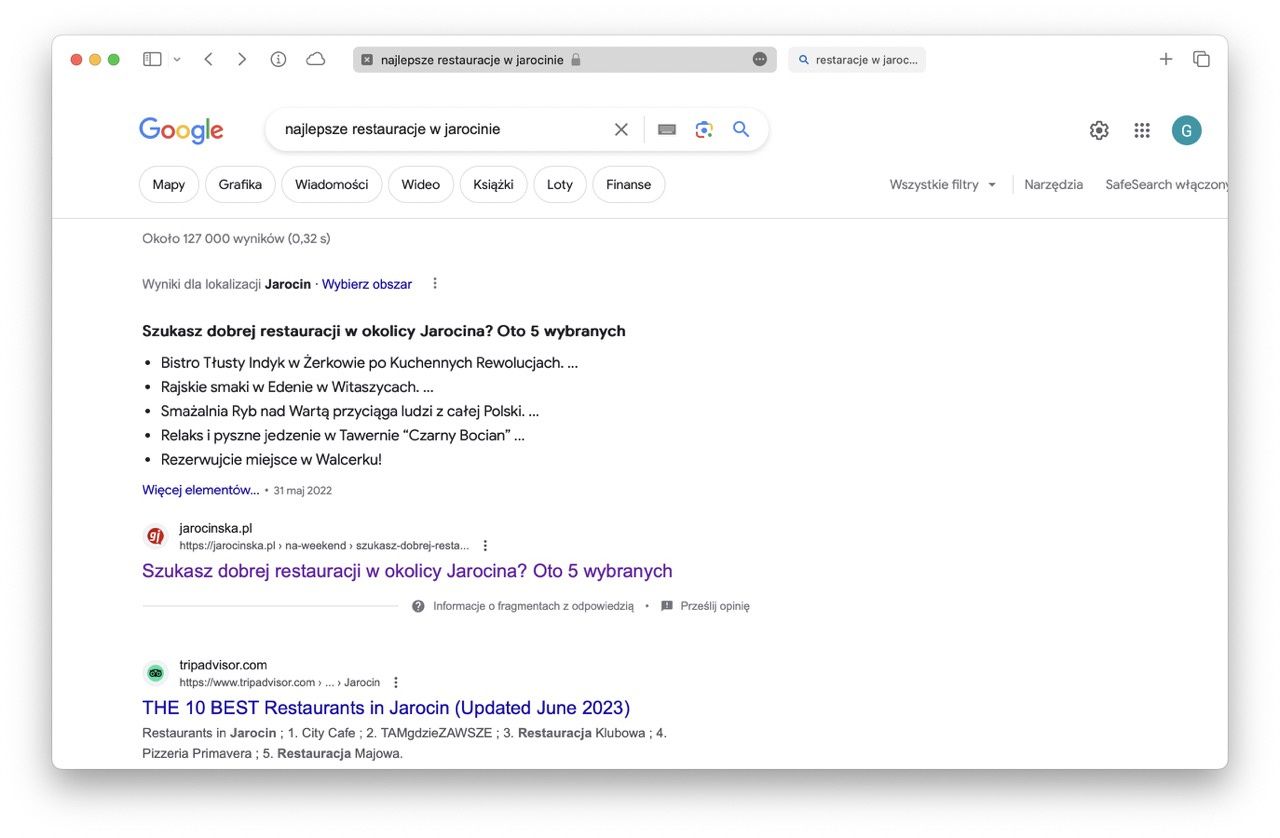Click the 'Bistro Tłusty Indyk w Żerkowie' bullet
The height and width of the screenshot is (838, 1280).
click(369, 363)
